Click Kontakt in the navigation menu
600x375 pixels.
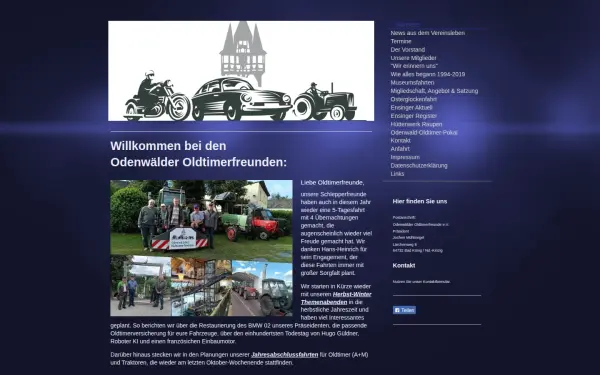(x=400, y=140)
